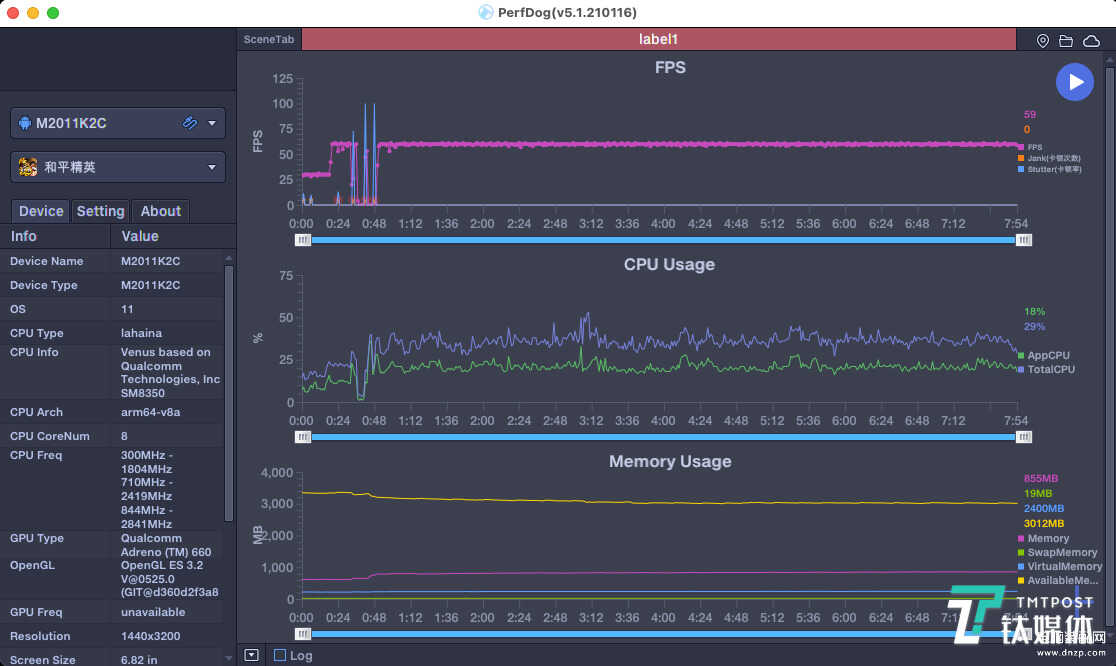Select the CPU Type value lahaina
Viewport: 1116px width, 666px height.
pos(141,333)
